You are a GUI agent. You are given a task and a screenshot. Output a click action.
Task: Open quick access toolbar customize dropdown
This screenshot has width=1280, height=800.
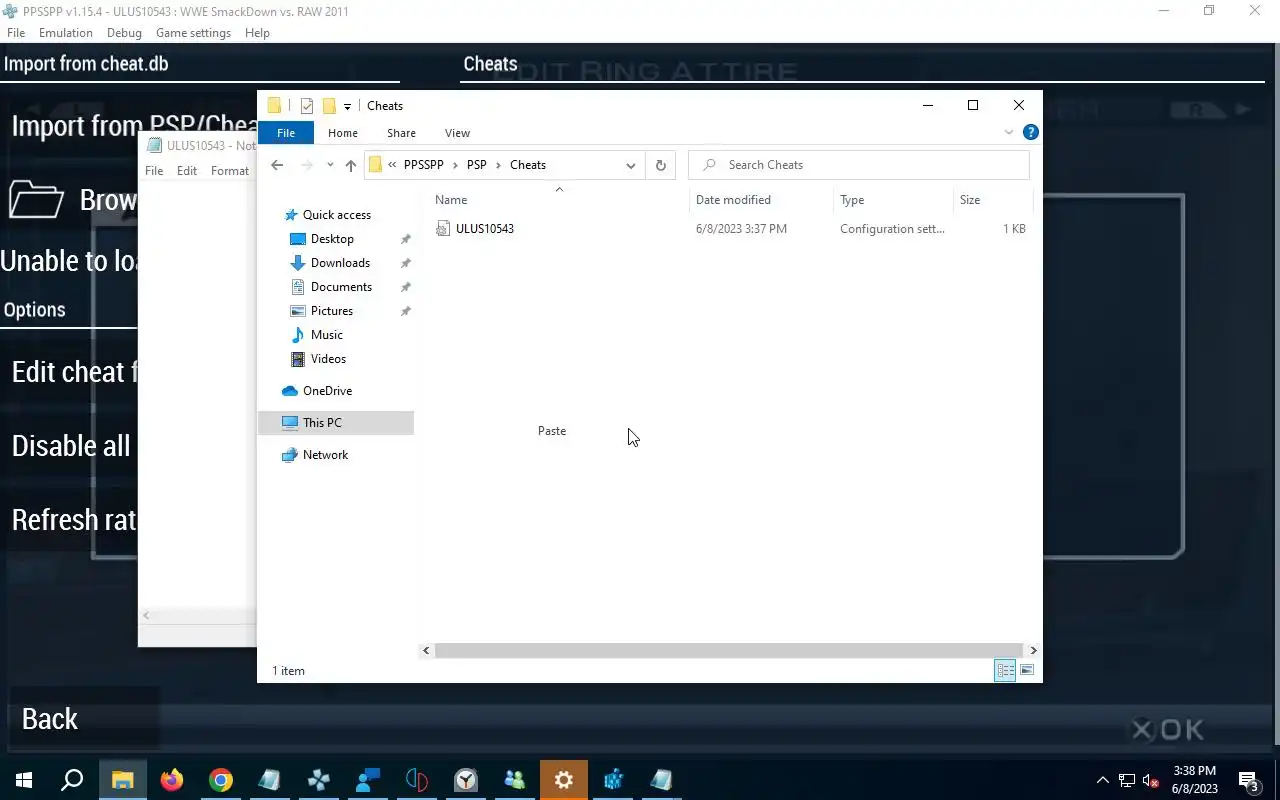347,106
